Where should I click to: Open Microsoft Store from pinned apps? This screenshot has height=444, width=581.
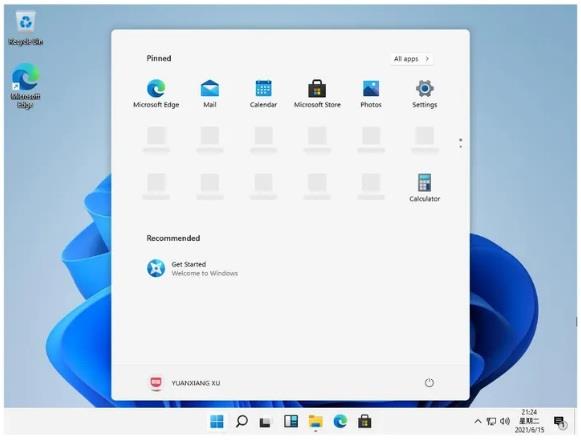click(317, 93)
